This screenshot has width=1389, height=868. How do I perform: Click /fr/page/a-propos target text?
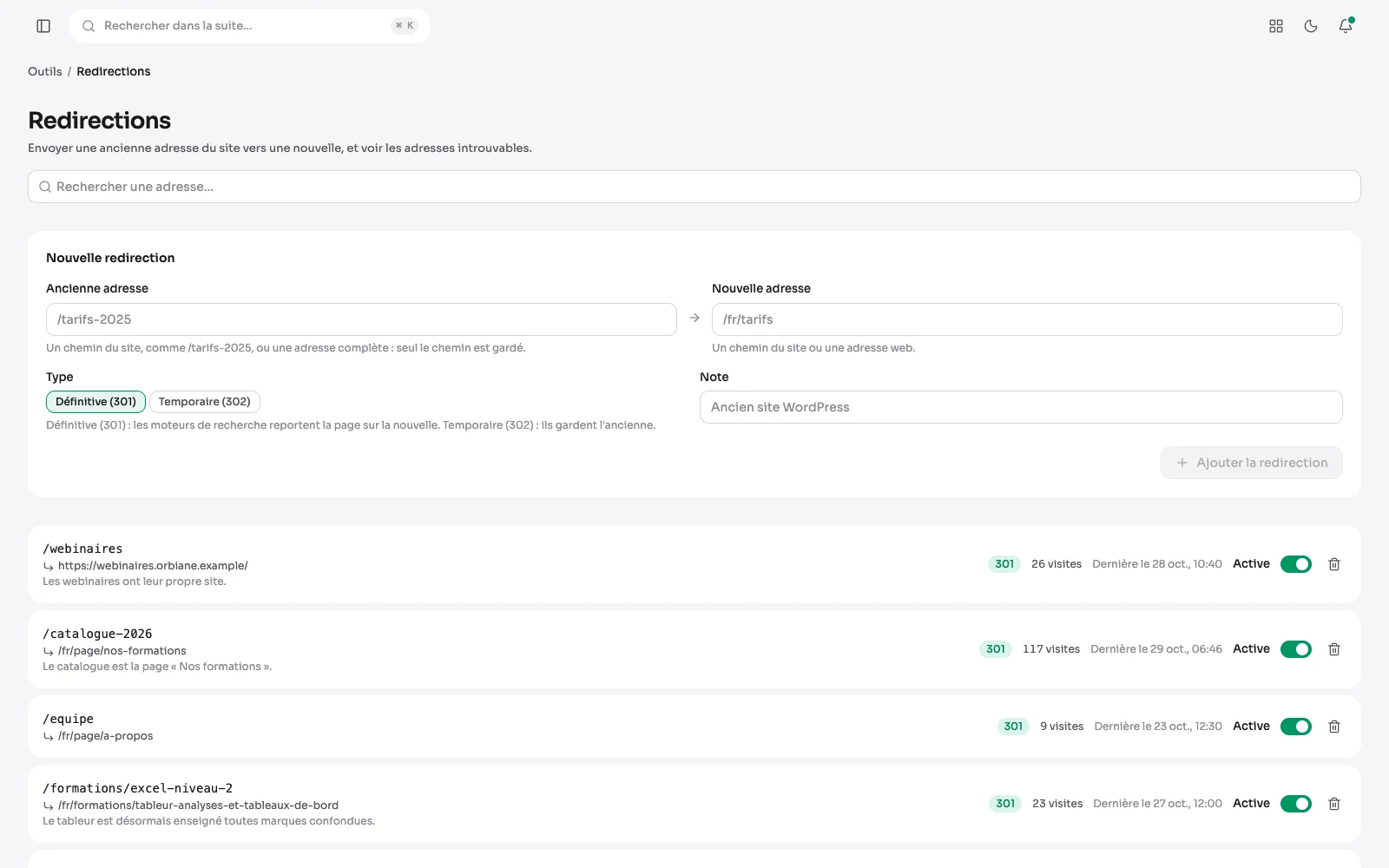click(106, 736)
